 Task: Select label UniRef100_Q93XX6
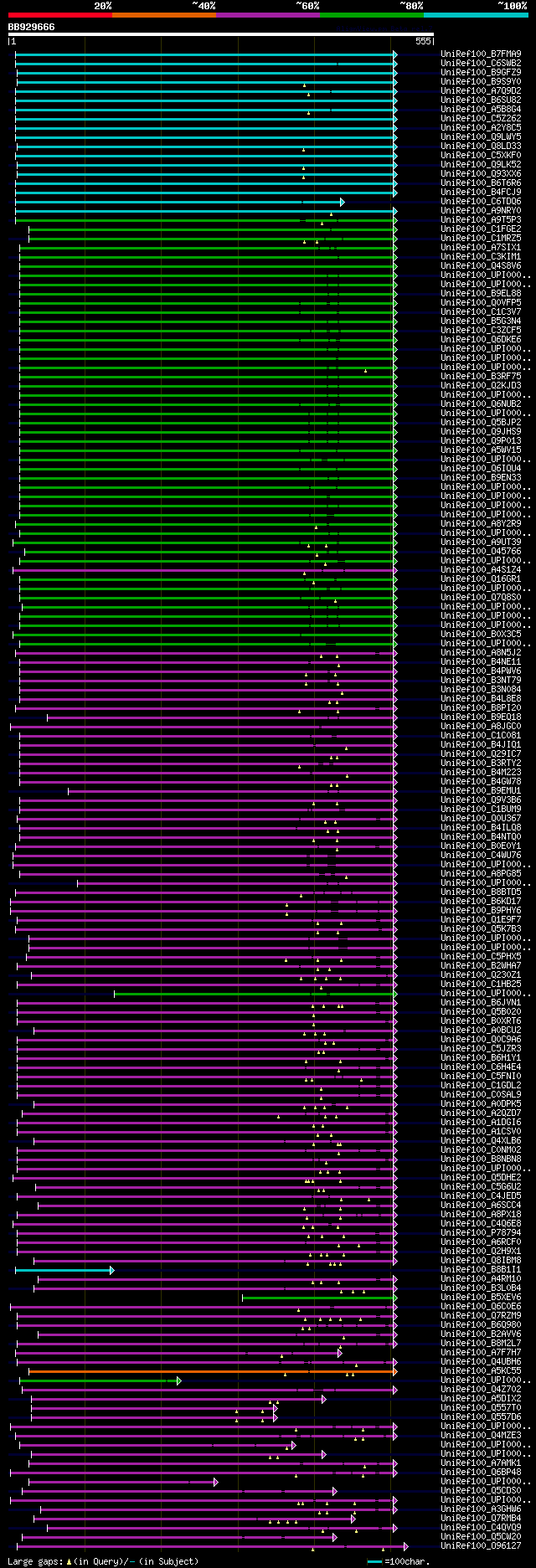click(x=481, y=174)
